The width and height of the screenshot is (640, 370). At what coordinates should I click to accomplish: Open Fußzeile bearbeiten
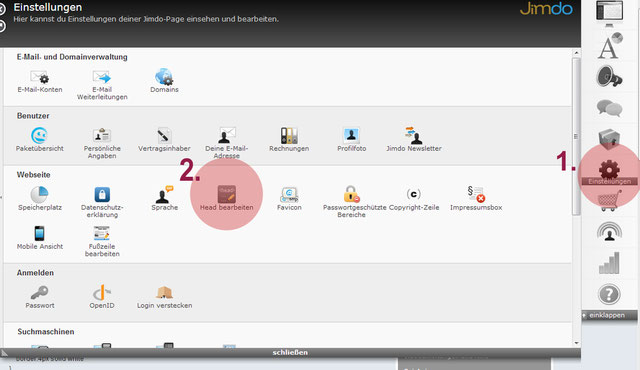point(102,241)
